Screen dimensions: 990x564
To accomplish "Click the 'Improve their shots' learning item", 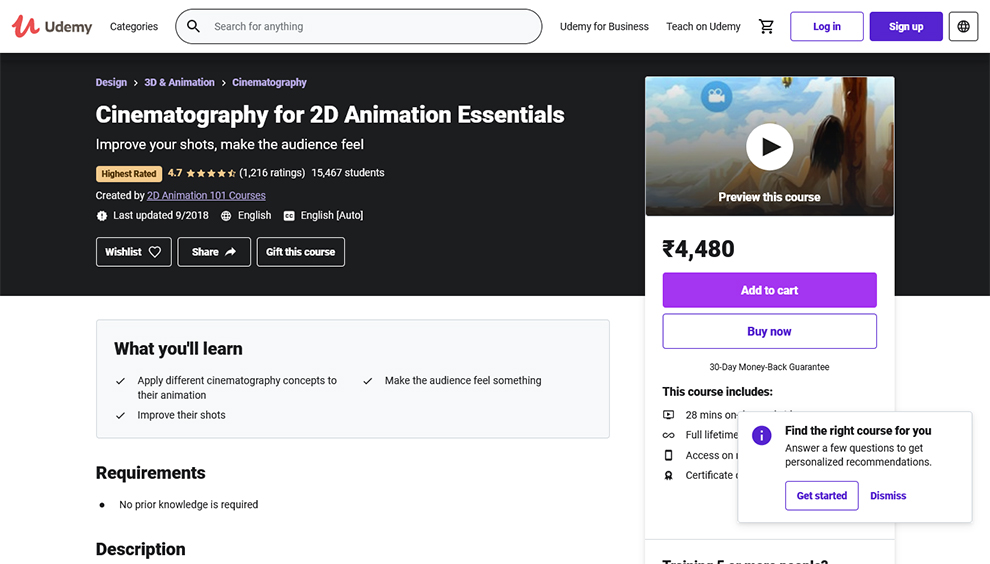I will coord(181,415).
